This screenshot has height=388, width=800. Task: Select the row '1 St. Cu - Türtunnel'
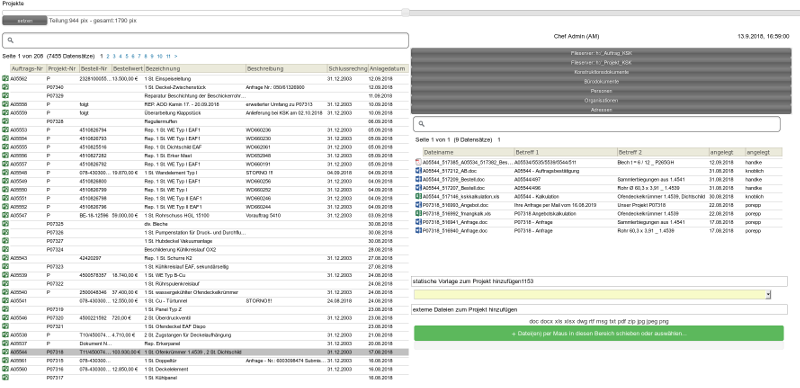(205, 301)
